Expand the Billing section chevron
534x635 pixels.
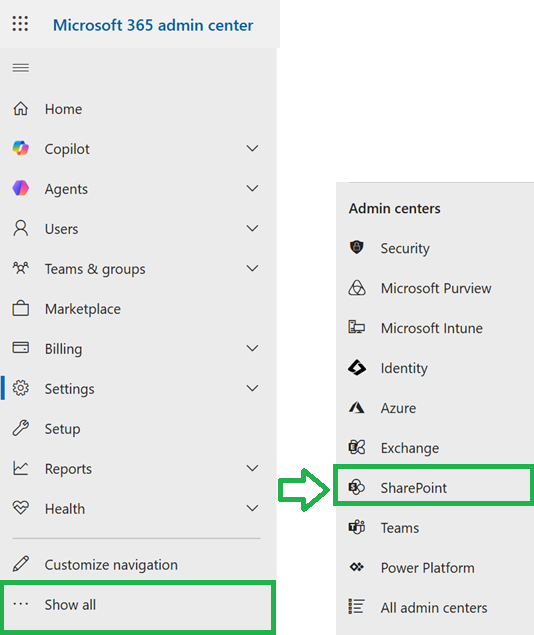click(252, 348)
